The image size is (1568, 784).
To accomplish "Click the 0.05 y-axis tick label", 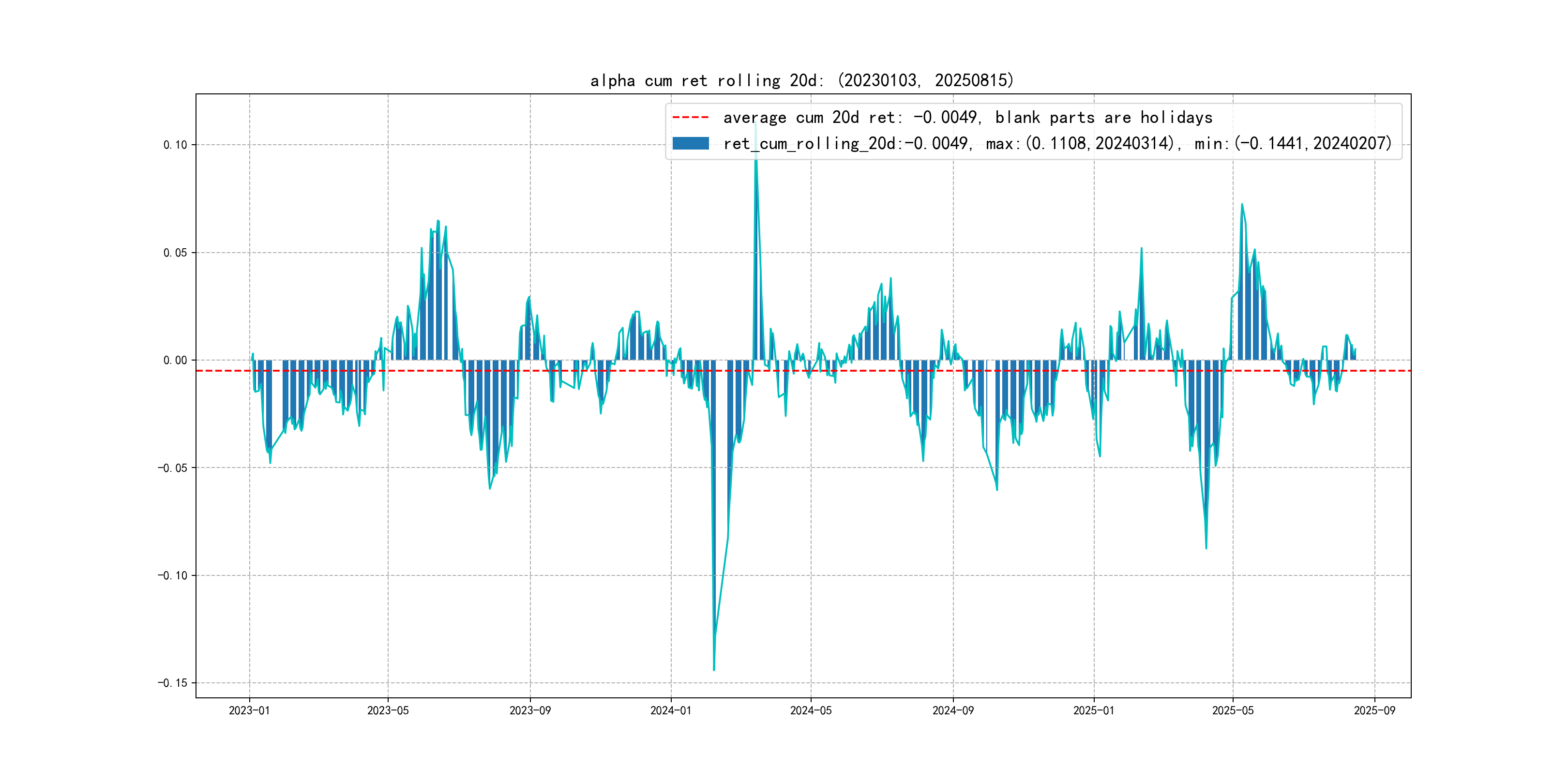I will tap(175, 253).
